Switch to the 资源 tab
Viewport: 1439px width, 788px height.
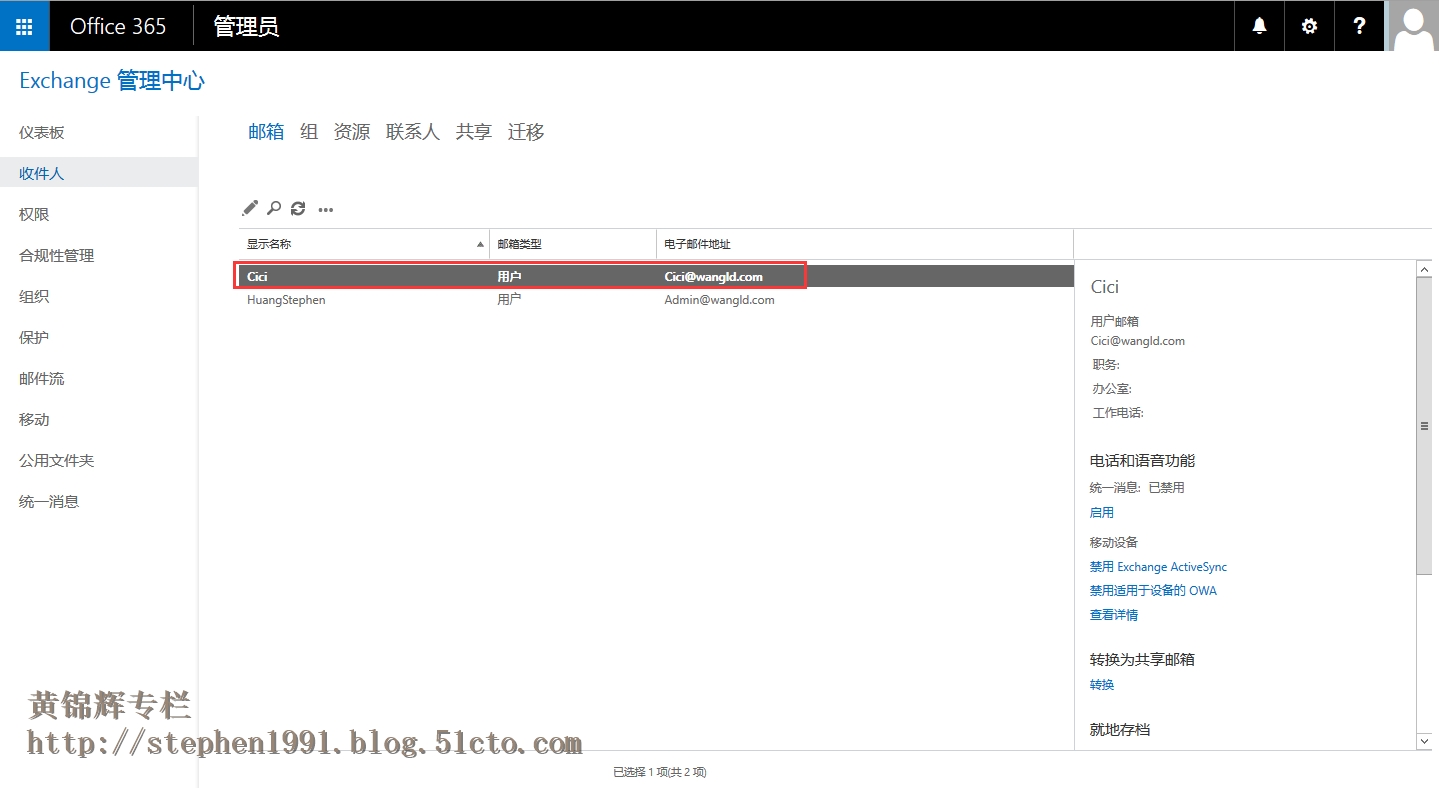pos(352,132)
